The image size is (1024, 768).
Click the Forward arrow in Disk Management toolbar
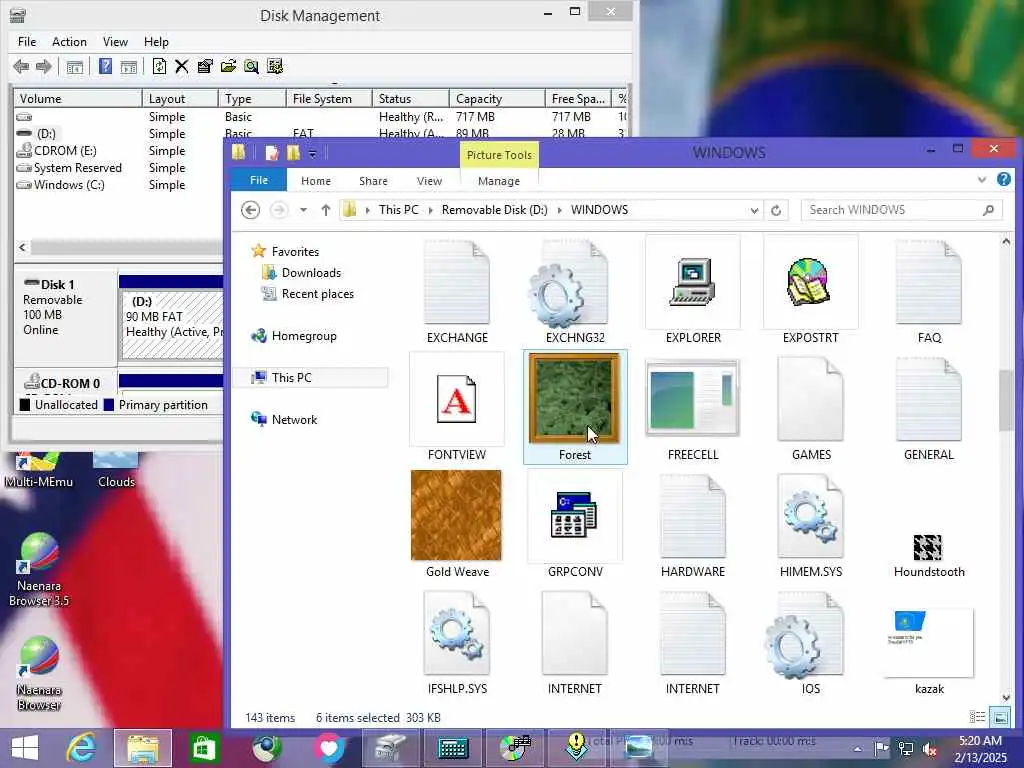(44, 66)
